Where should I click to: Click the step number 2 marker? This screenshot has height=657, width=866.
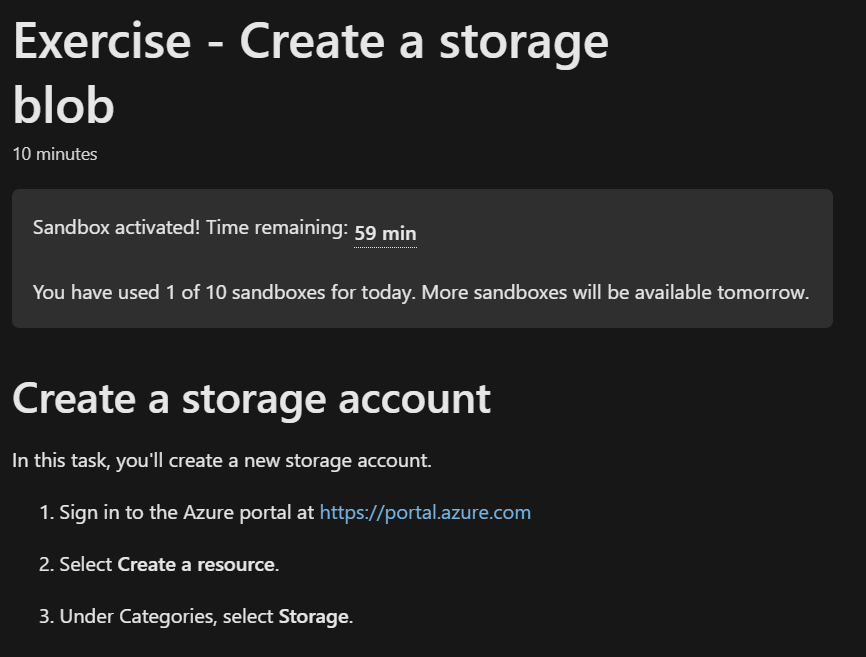pos(45,565)
